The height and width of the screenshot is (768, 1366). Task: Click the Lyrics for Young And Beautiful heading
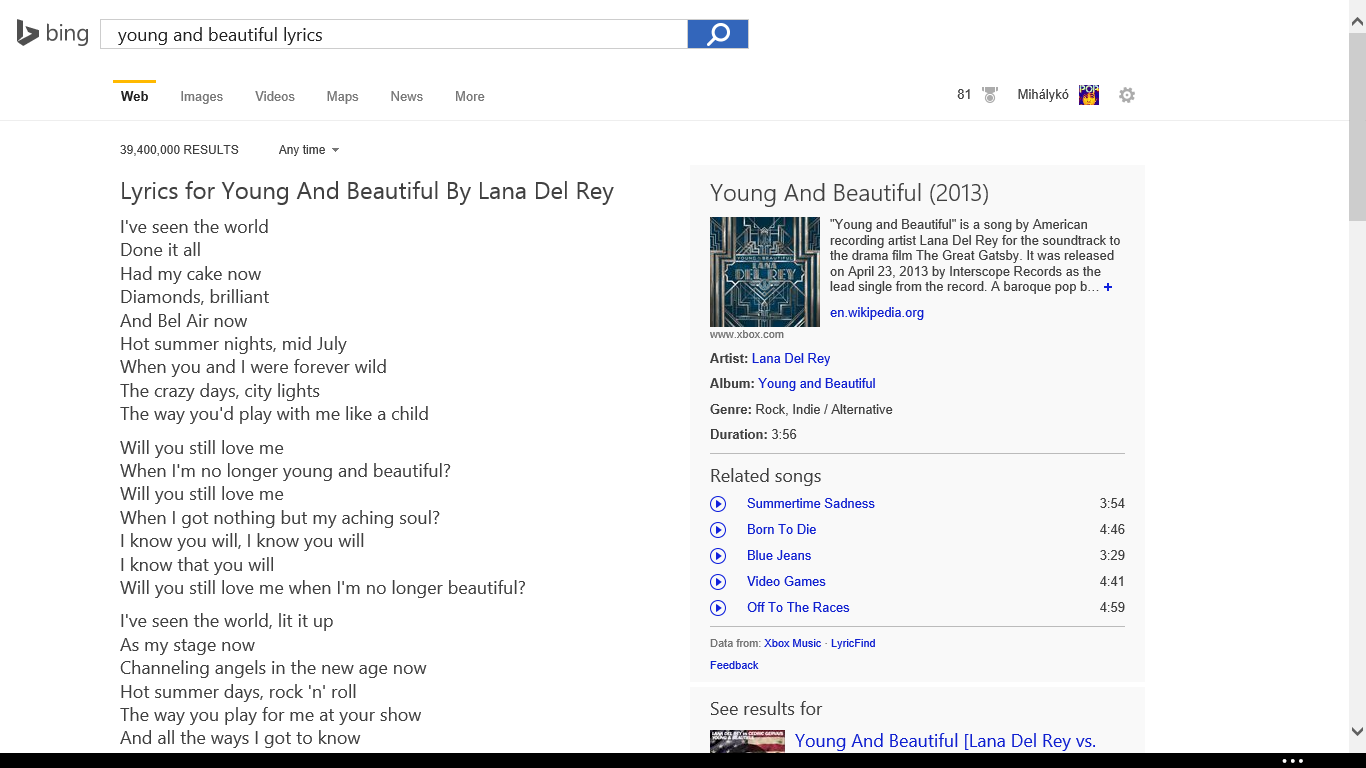[367, 192]
